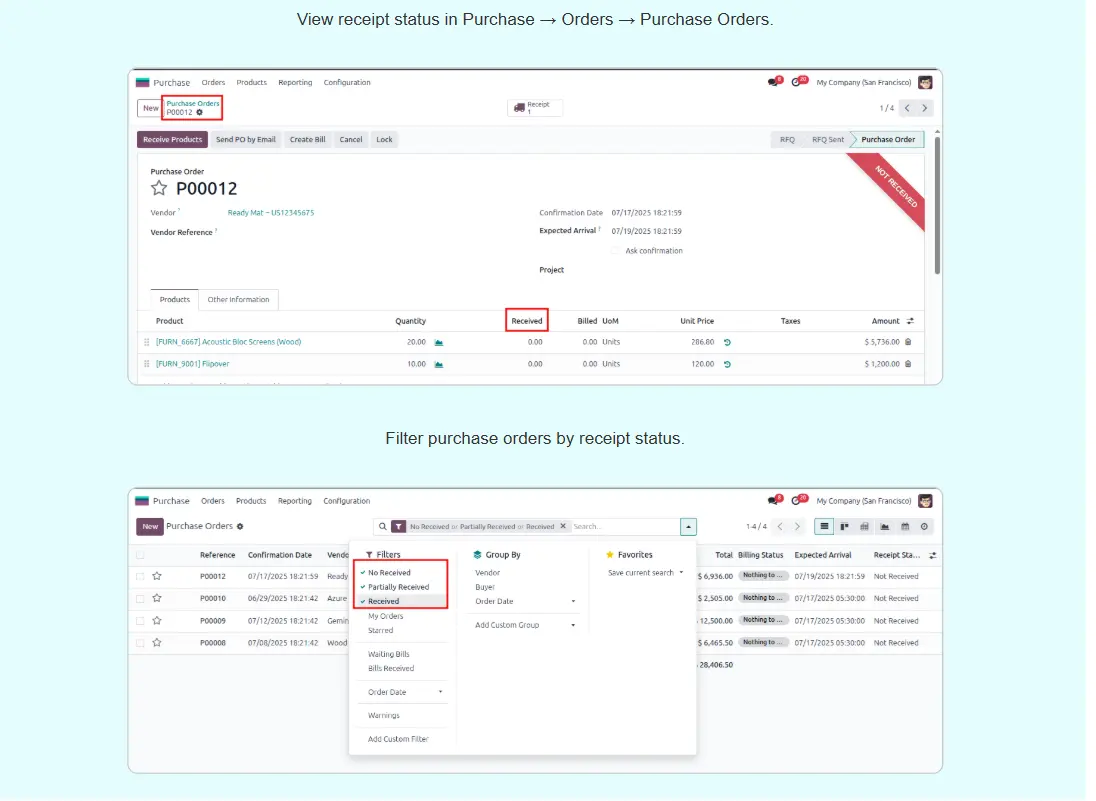Remove the receipt status filter facet

click(563, 526)
